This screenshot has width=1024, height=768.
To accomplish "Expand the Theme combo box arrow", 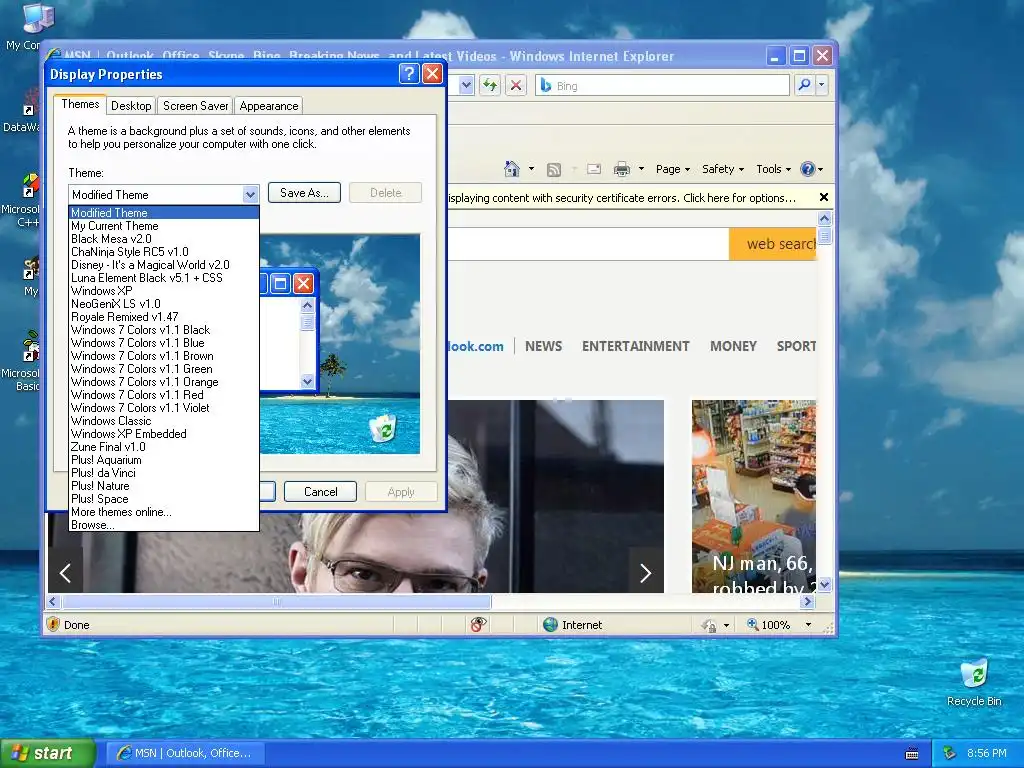I will [250, 195].
